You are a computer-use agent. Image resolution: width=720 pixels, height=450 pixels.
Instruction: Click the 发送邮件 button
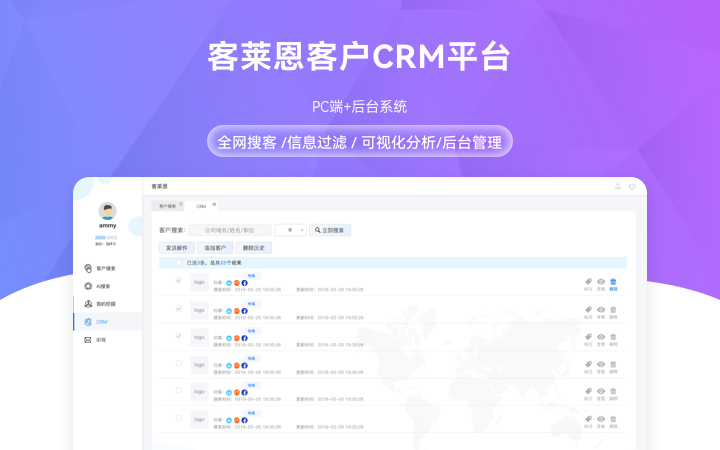tap(177, 248)
